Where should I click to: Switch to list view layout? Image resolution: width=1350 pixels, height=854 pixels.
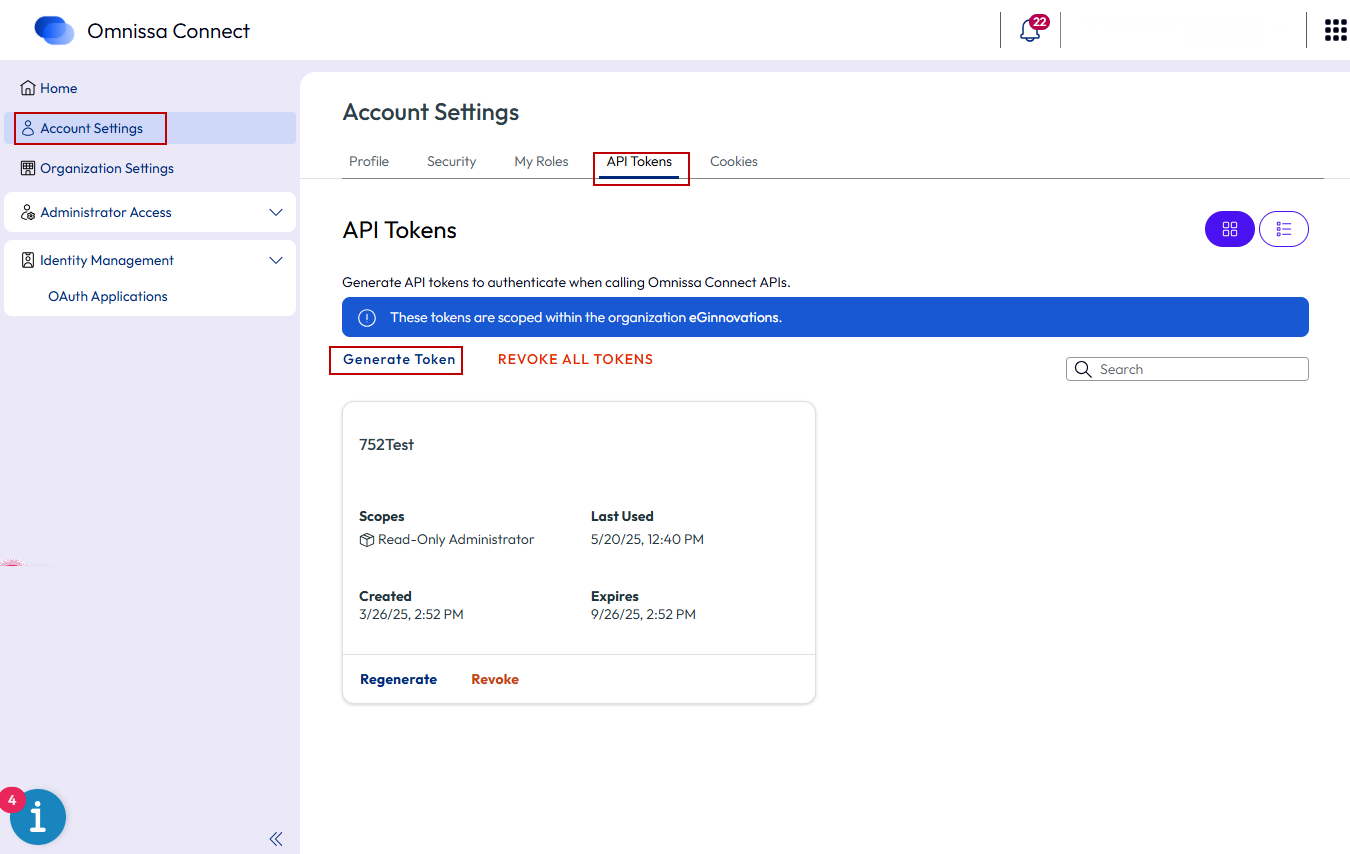pos(1284,229)
